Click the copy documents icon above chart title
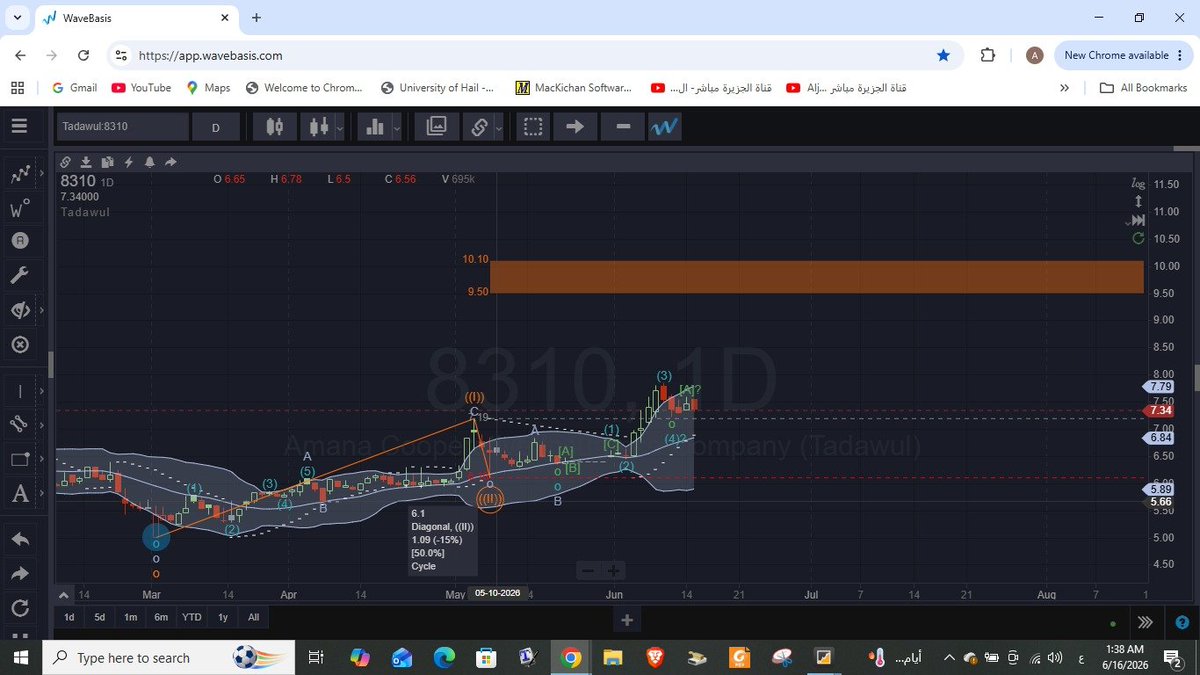Viewport: 1200px width, 675px height. coord(108,161)
